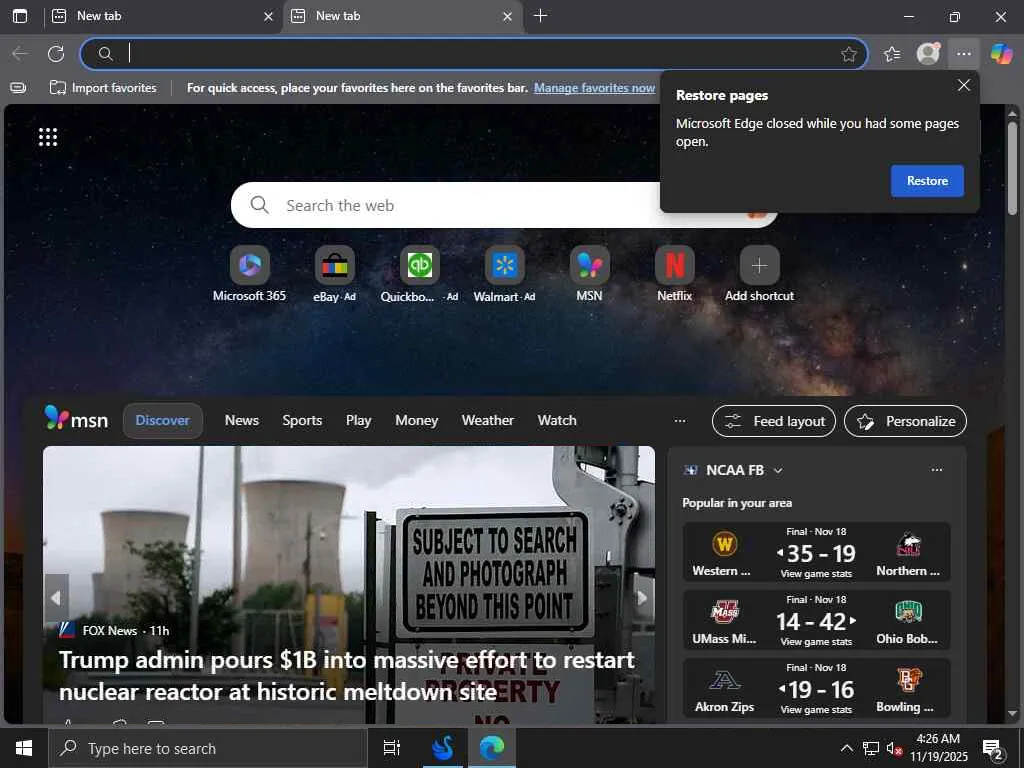Screen dimensions: 1024x768
Task: Show next story in news carousel
Action: pyautogui.click(x=642, y=598)
